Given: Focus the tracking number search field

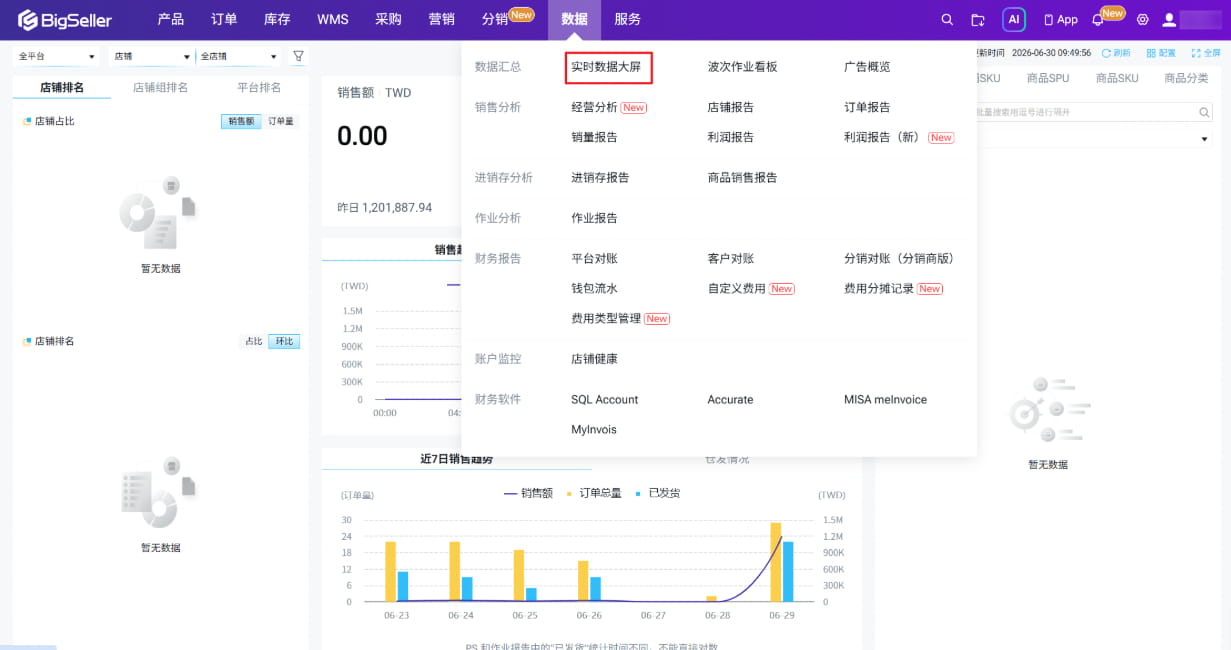Looking at the screenshot, I should coord(1084,112).
